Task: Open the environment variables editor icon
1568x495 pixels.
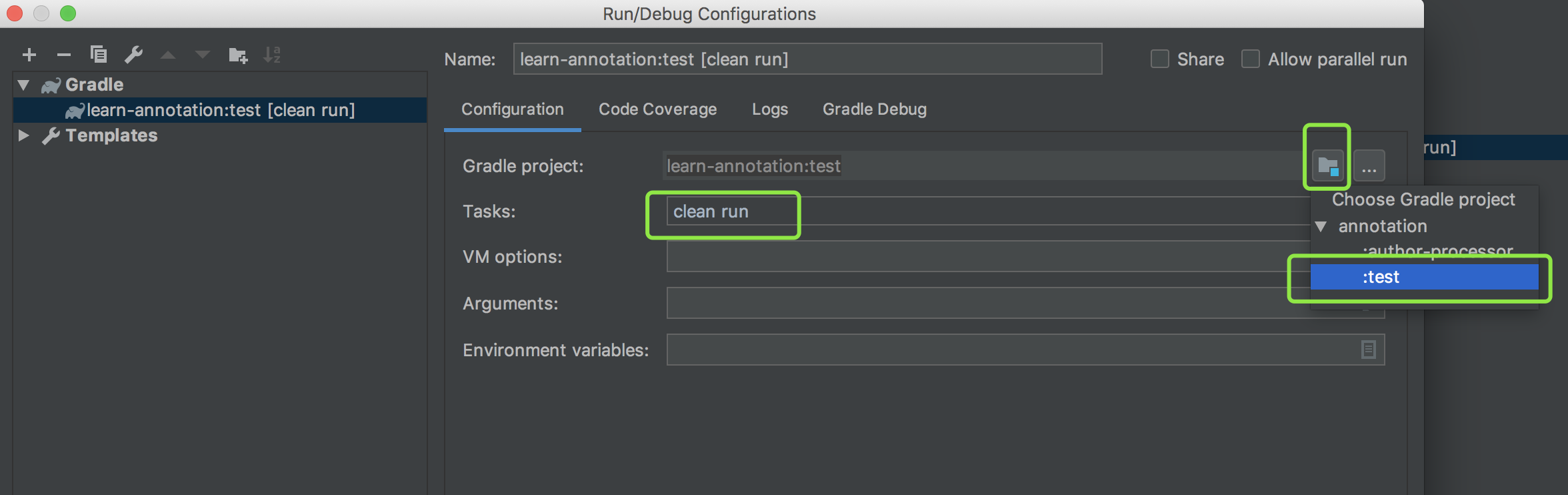Action: click(x=1368, y=350)
